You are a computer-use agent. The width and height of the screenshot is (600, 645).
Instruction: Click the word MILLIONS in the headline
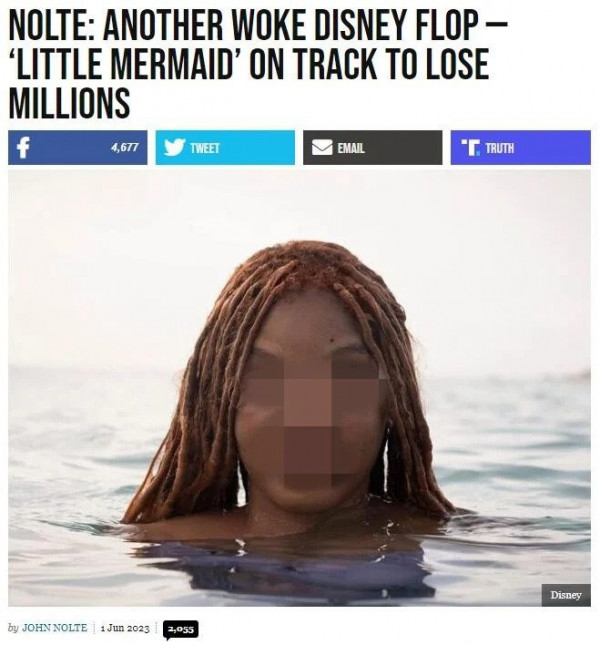click(x=69, y=102)
